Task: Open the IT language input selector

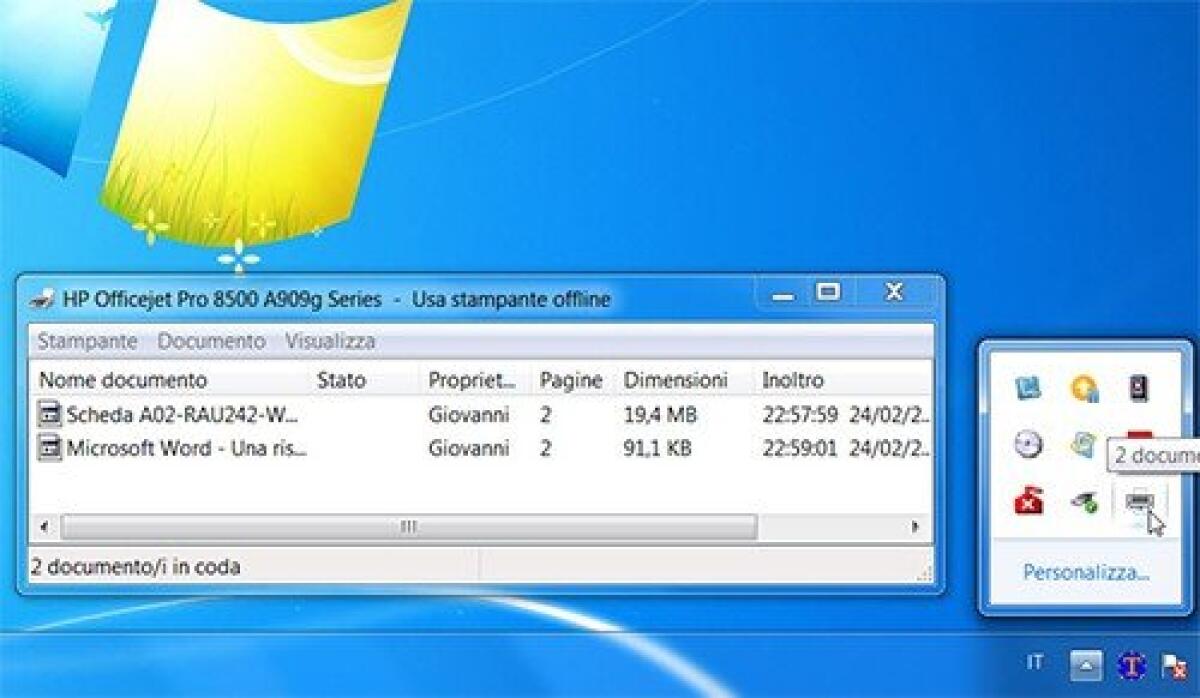Action: pos(1035,663)
